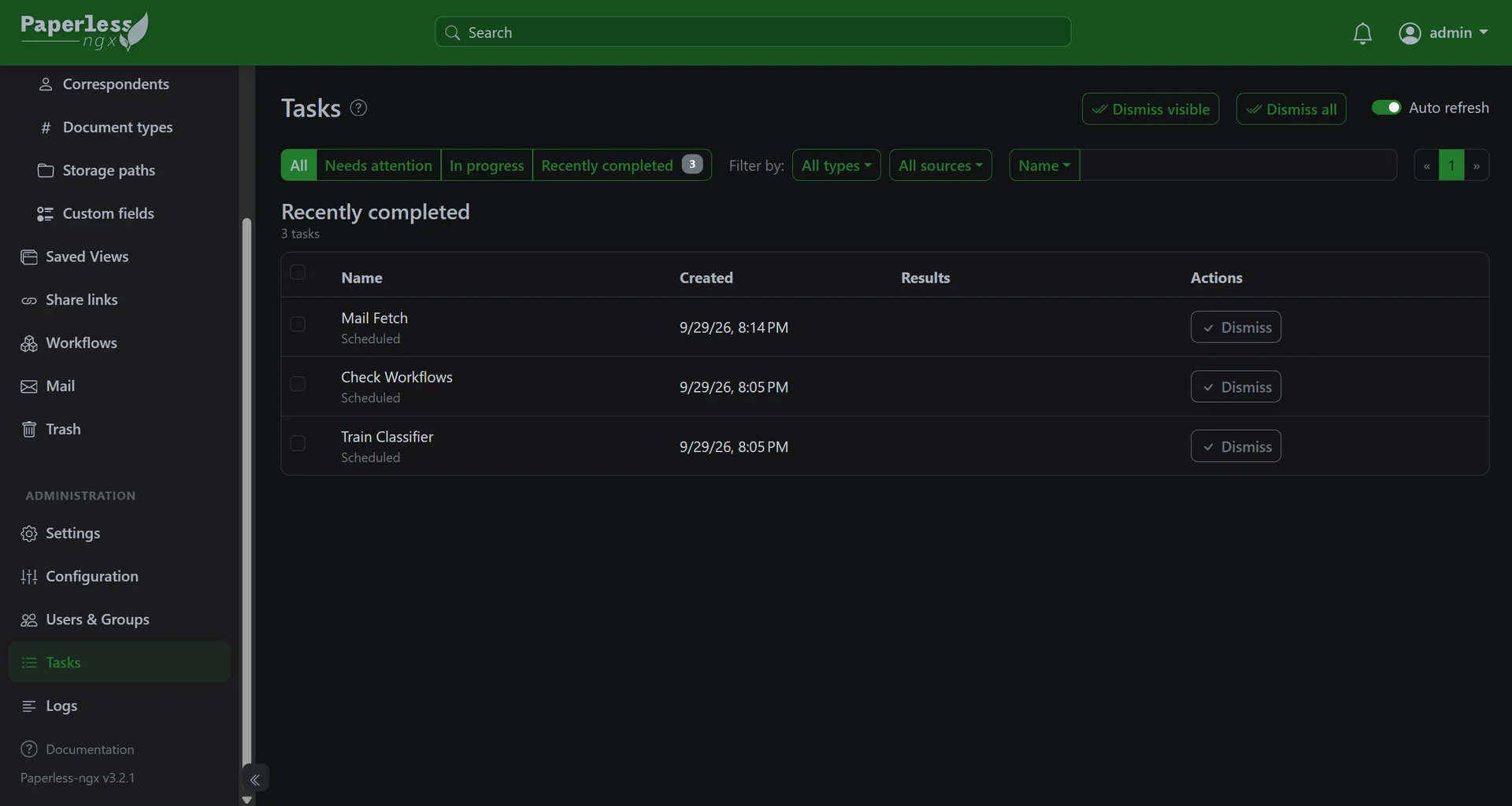Open Saved Views in the sidebar
The image size is (1512, 806).
point(87,257)
